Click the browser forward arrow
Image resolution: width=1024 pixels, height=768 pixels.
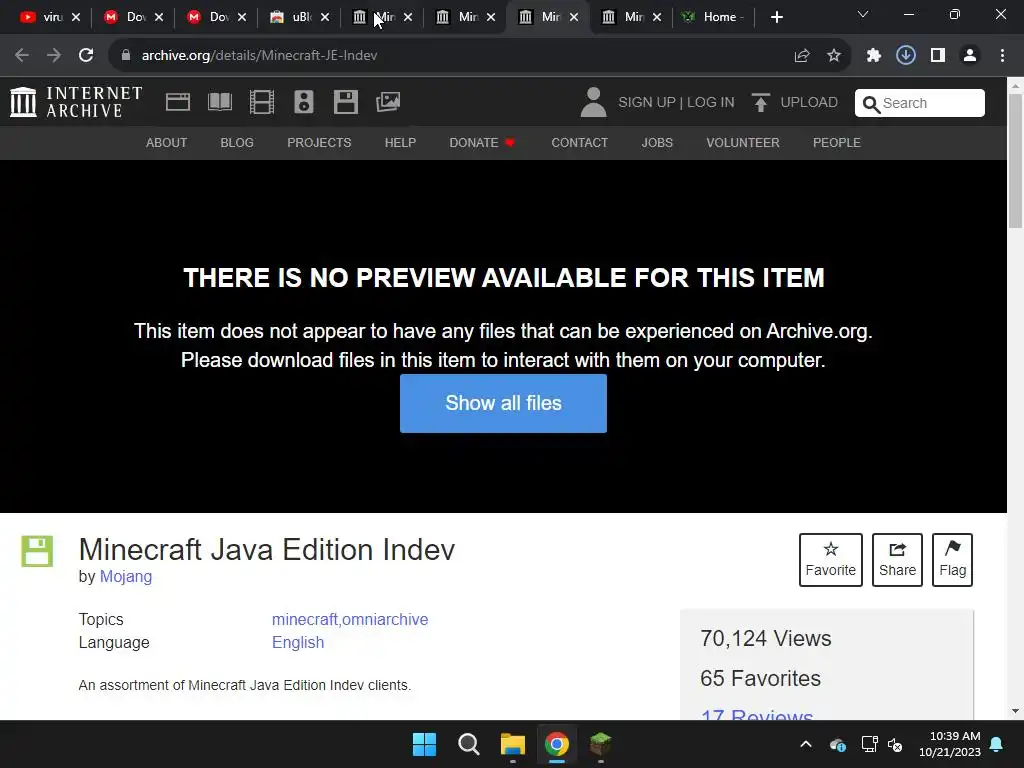(x=54, y=56)
